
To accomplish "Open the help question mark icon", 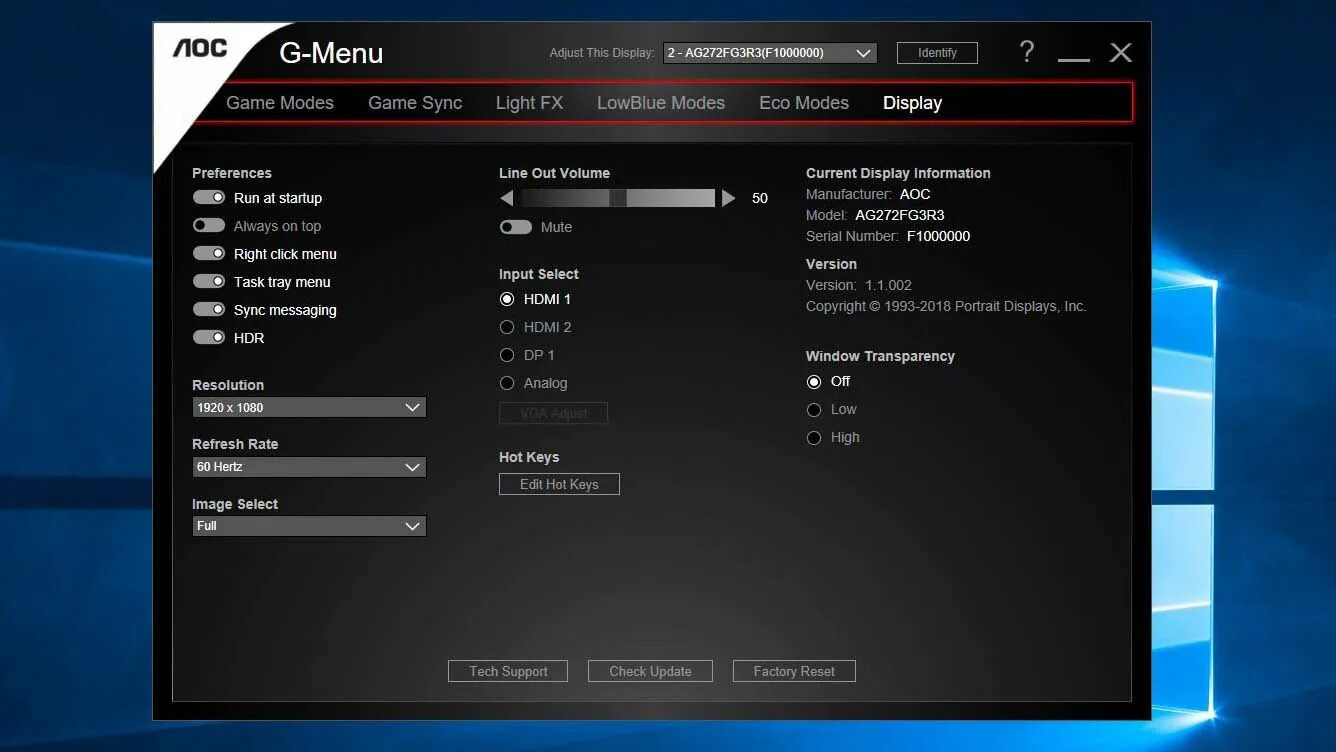I will click(1027, 52).
